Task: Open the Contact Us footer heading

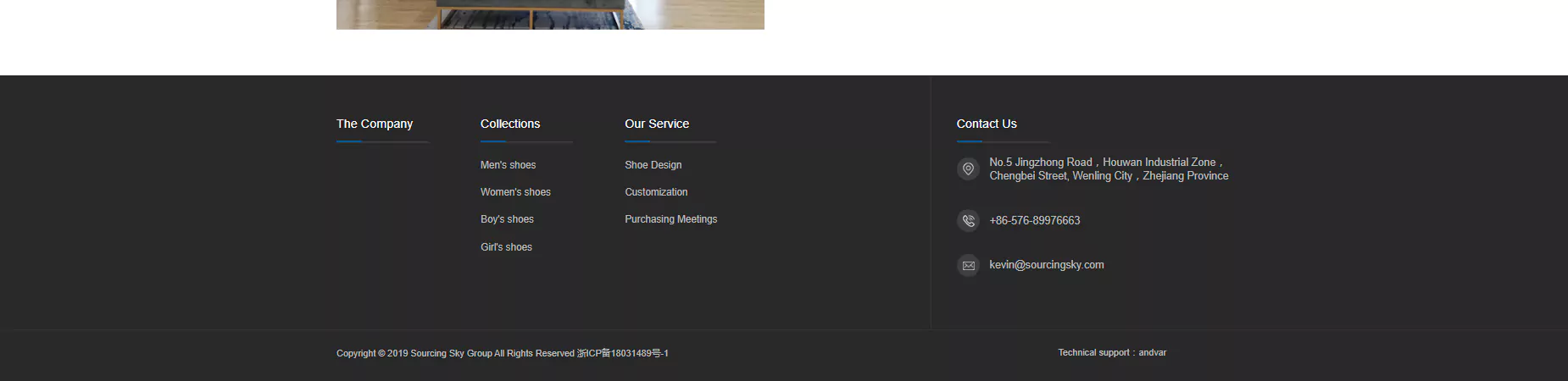Action: [987, 124]
